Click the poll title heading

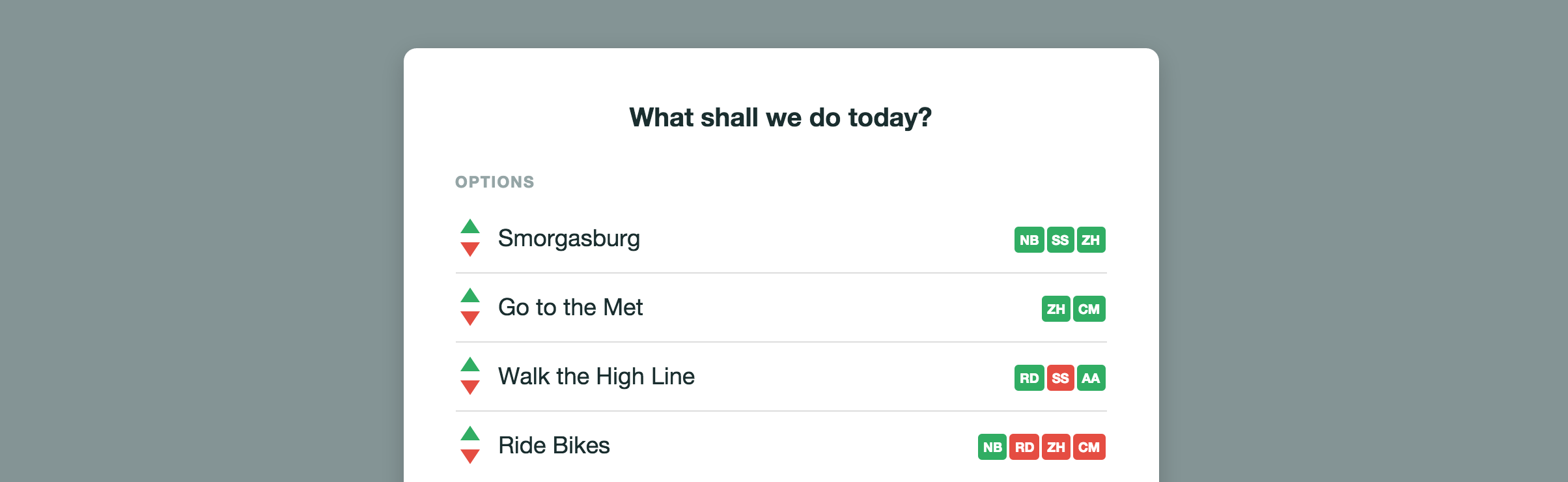point(780,118)
